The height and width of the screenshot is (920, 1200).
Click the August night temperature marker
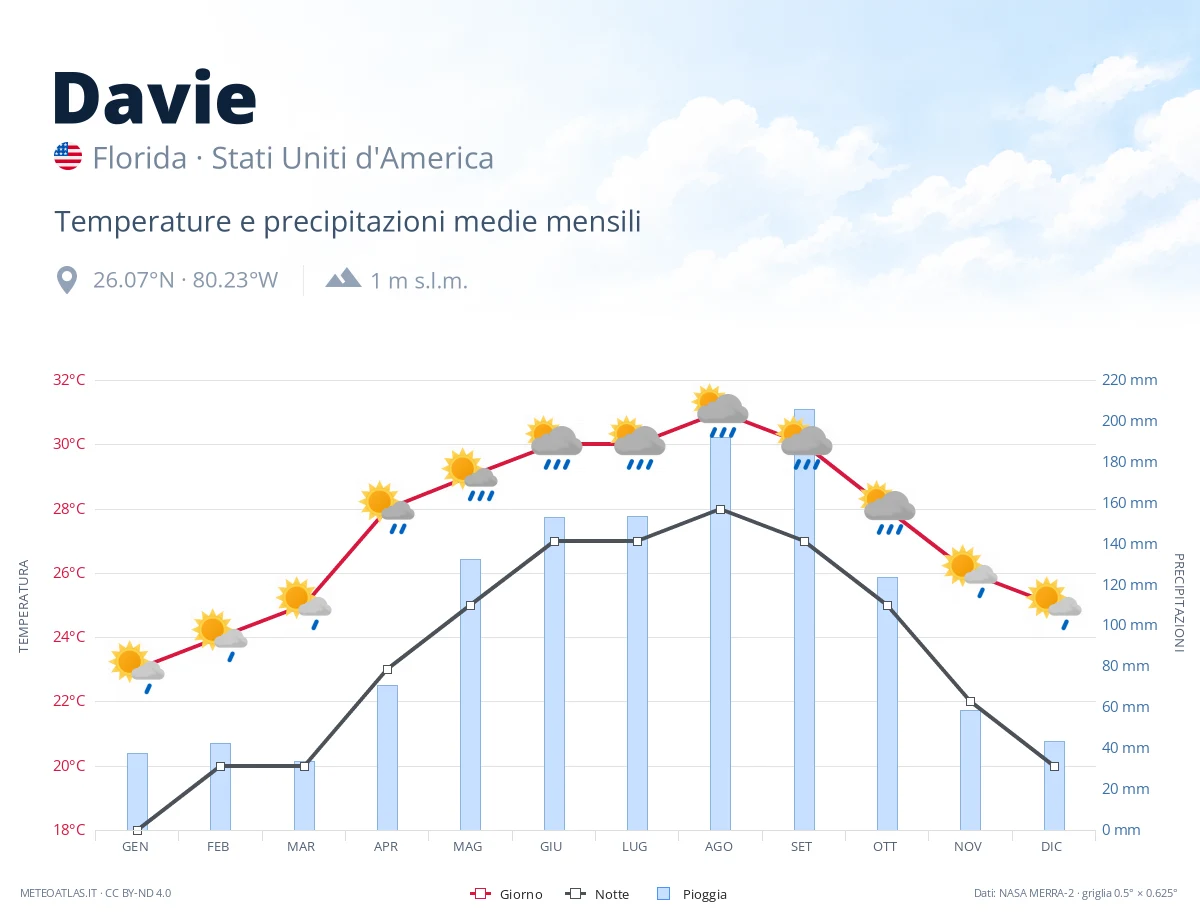pyautogui.click(x=720, y=509)
